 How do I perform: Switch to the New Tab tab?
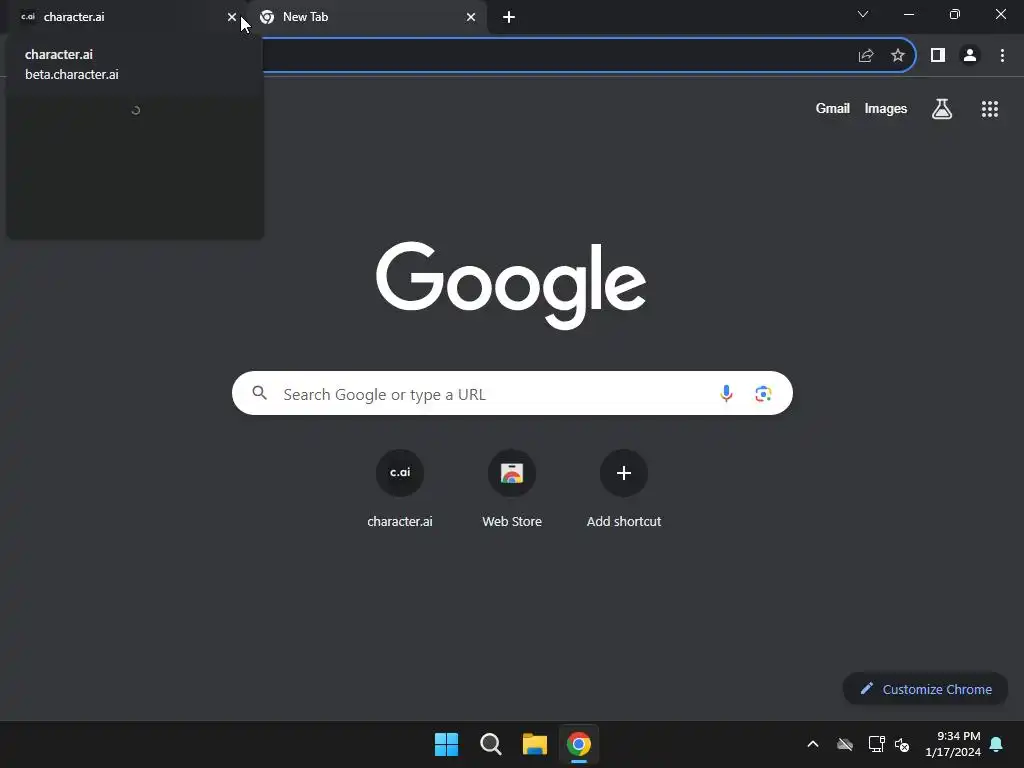[369, 17]
